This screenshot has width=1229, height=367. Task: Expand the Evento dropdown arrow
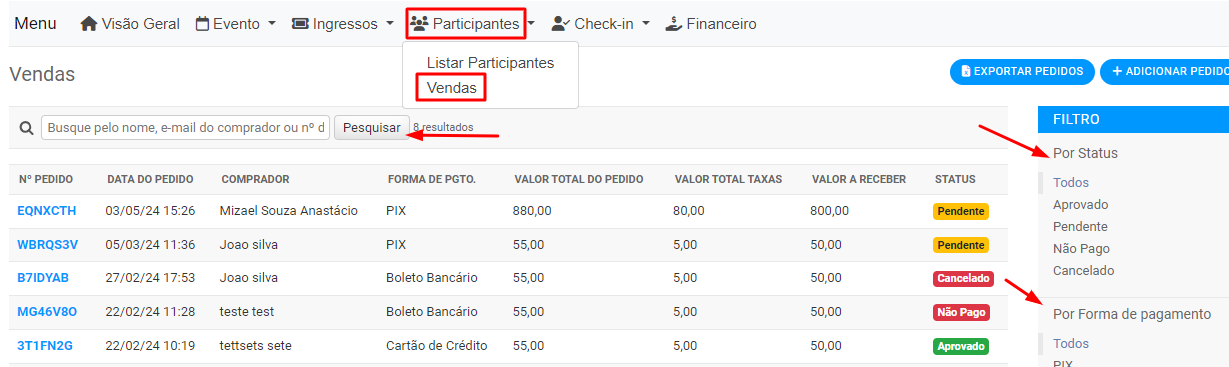(271, 24)
